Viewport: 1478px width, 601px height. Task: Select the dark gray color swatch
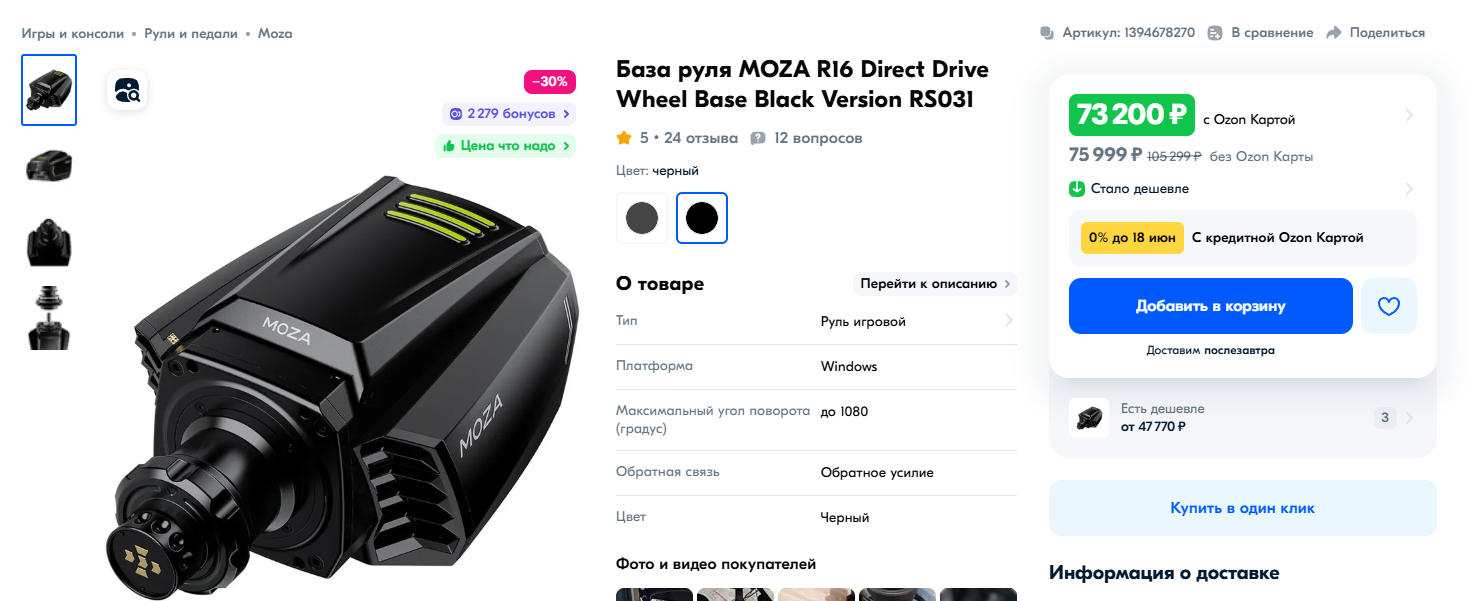pos(642,218)
